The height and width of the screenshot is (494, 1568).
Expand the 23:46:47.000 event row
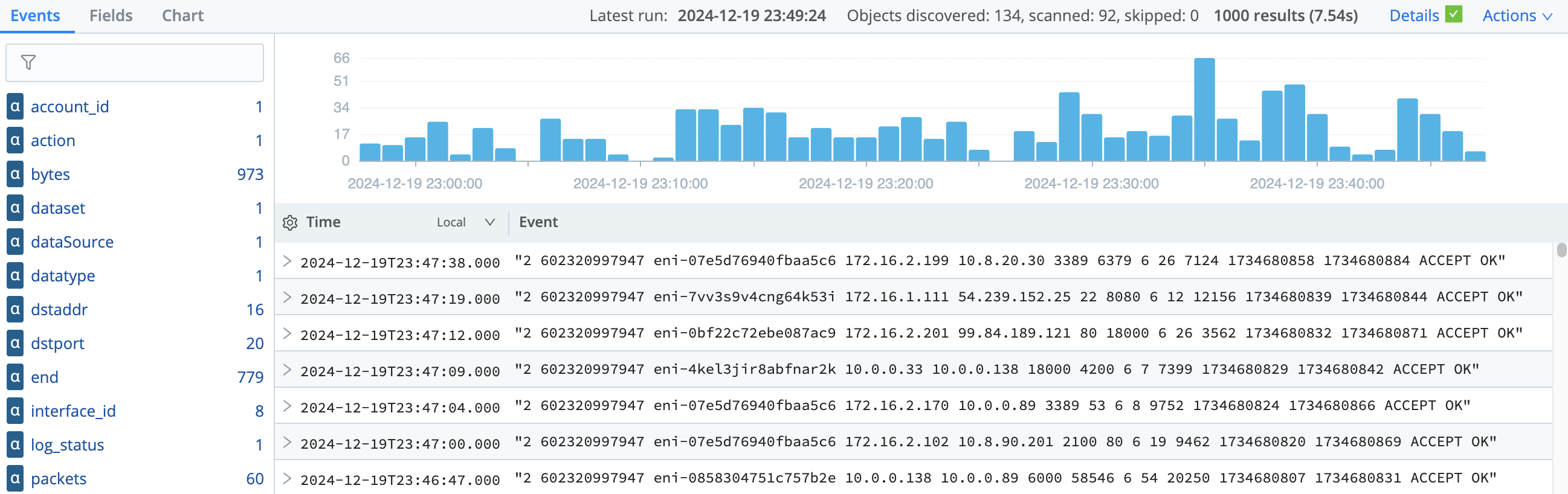[x=287, y=478]
